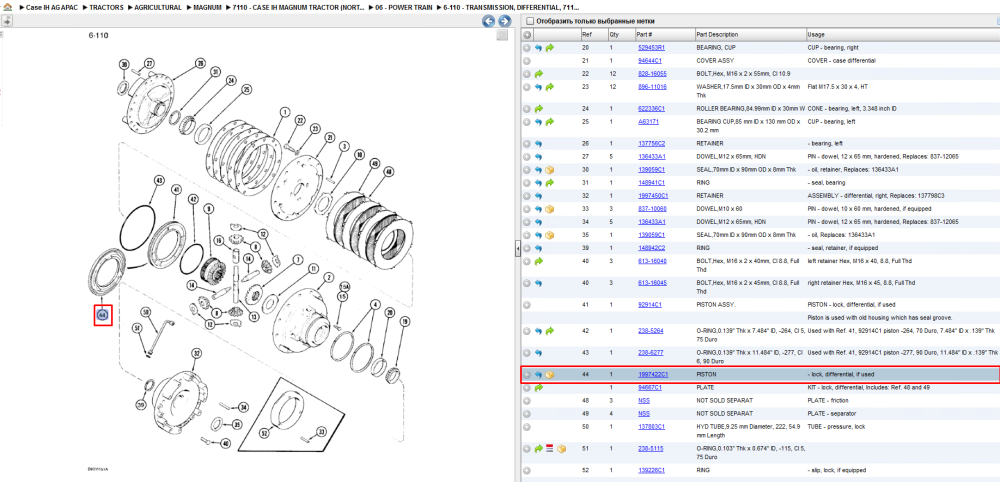Open the AGRICULTURAL breadcrumb

[158, 7]
